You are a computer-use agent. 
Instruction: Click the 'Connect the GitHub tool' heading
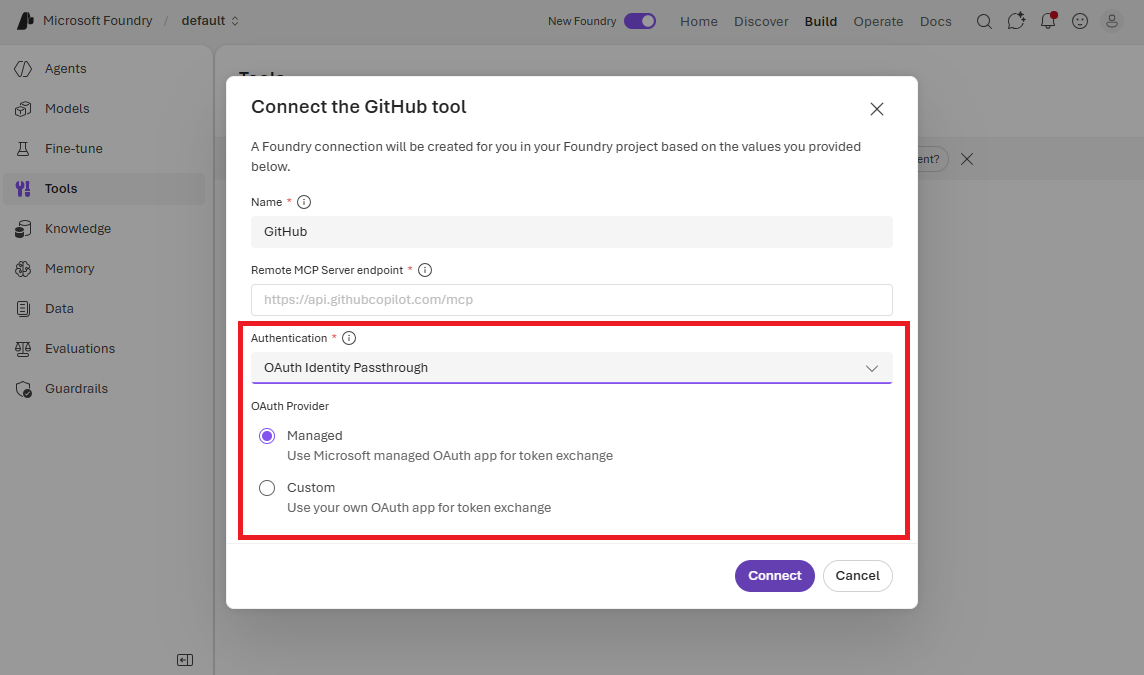358,107
